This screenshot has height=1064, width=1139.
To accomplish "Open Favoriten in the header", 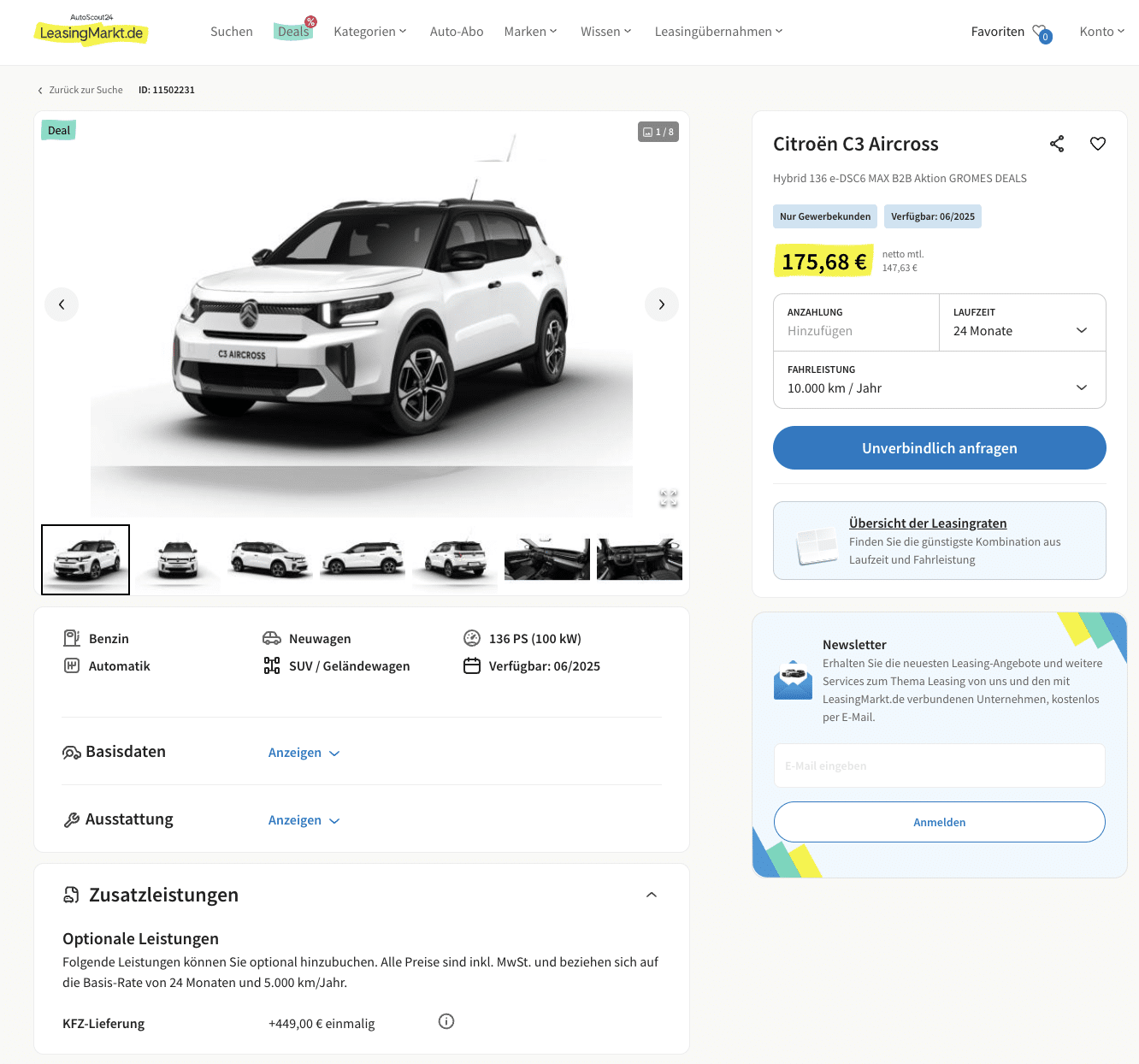I will 998,32.
